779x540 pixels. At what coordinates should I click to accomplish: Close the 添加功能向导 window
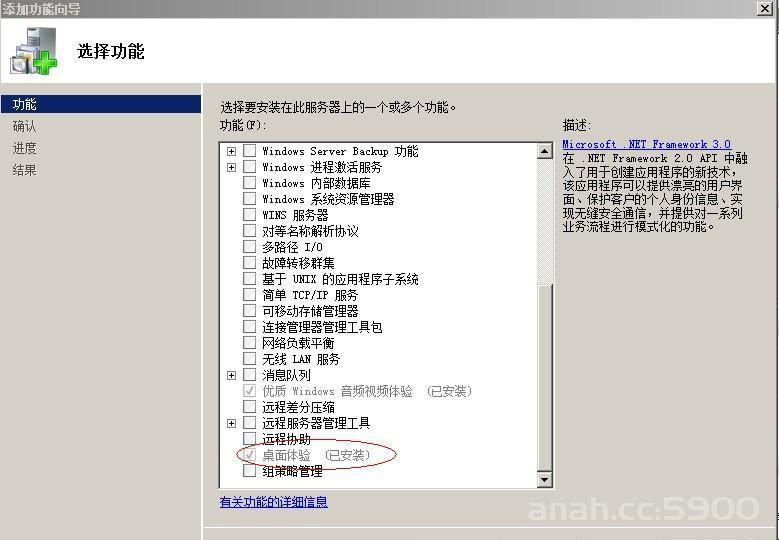(x=764, y=8)
